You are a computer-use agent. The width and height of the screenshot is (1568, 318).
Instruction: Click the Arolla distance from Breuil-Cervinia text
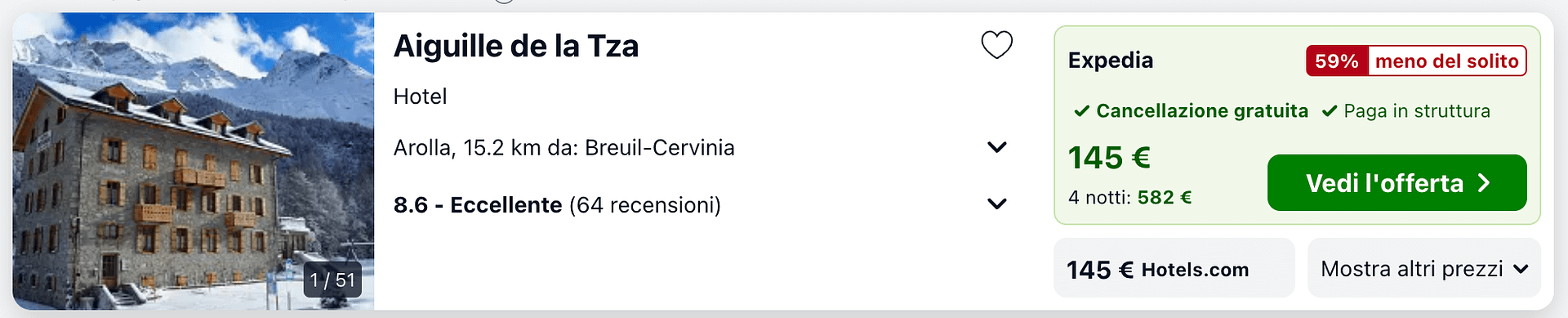coord(564,147)
